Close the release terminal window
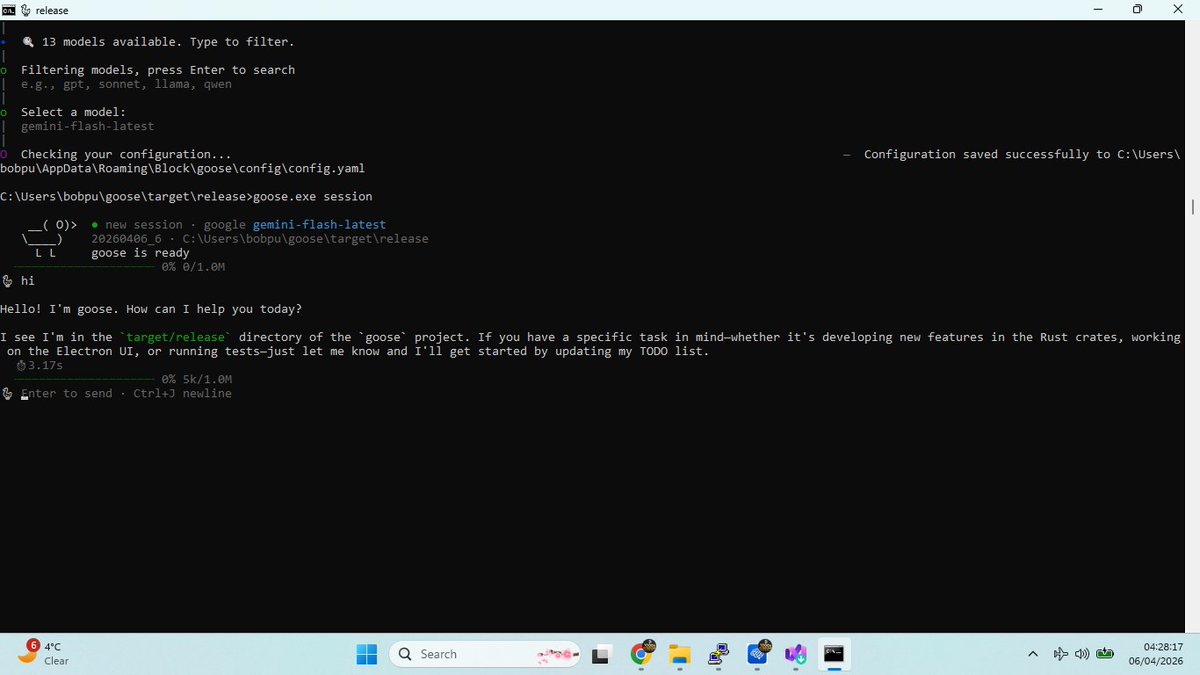The image size is (1200, 675). pyautogui.click(x=1177, y=10)
